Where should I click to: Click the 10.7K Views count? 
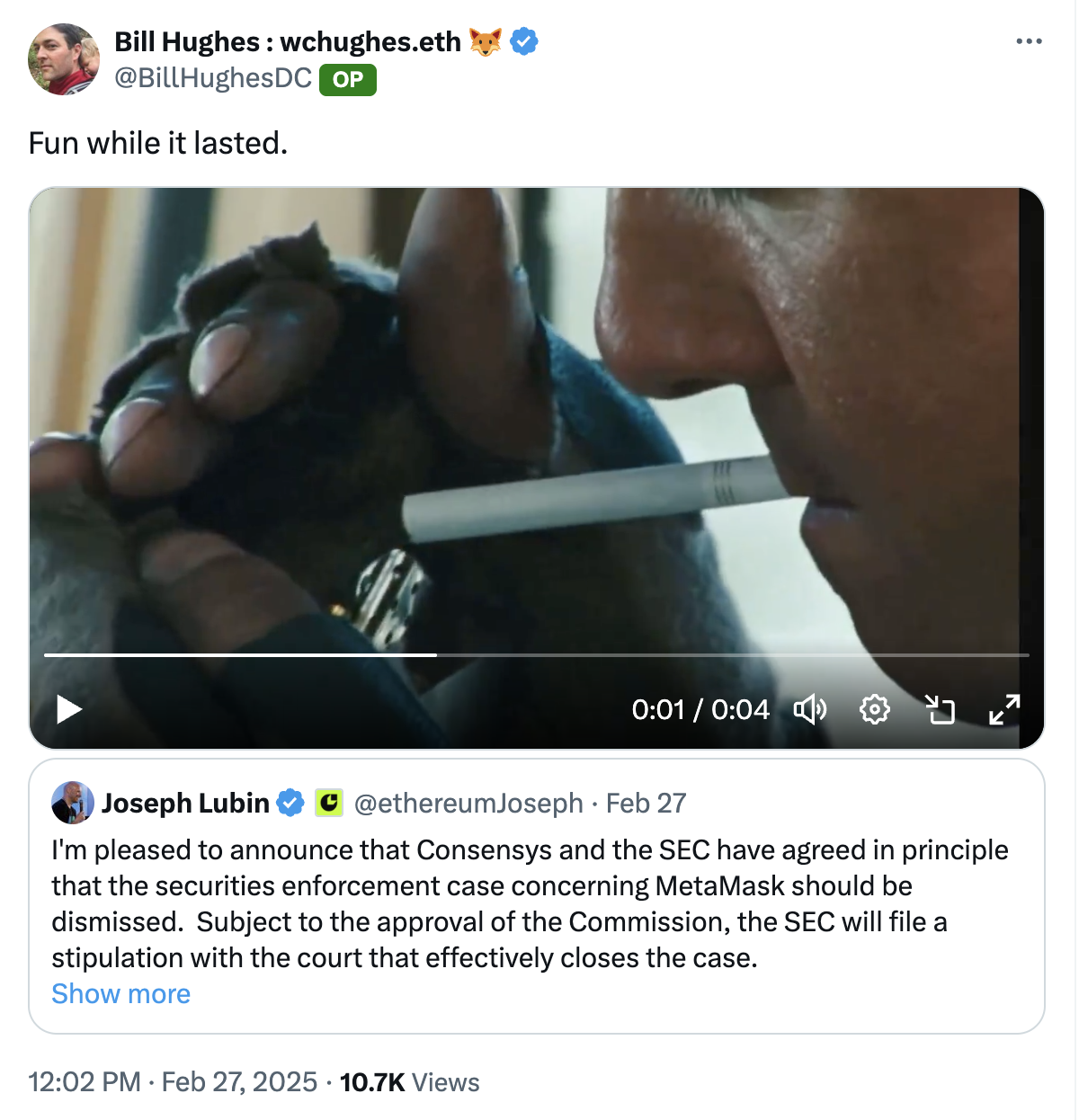point(409,1081)
